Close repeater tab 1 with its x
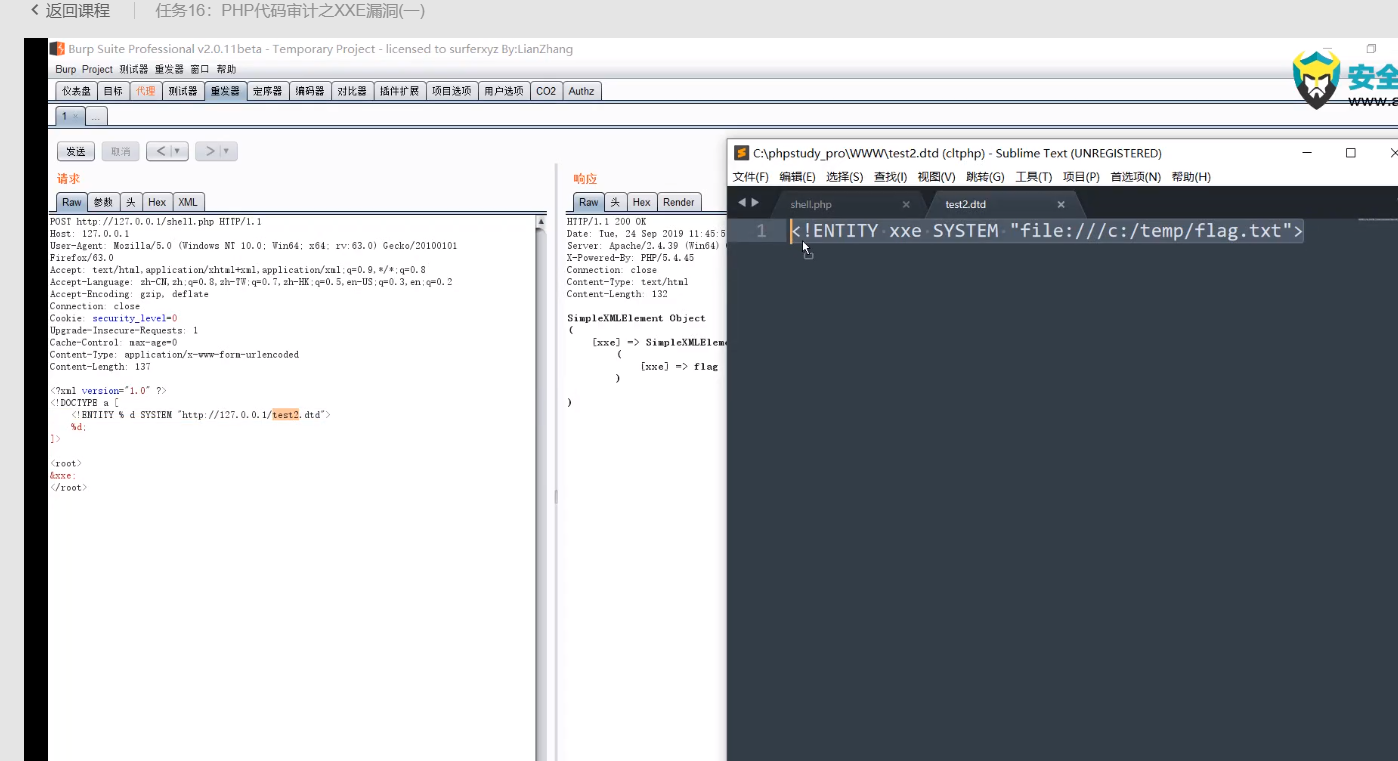Viewport: 1398px width, 761px height. point(75,117)
